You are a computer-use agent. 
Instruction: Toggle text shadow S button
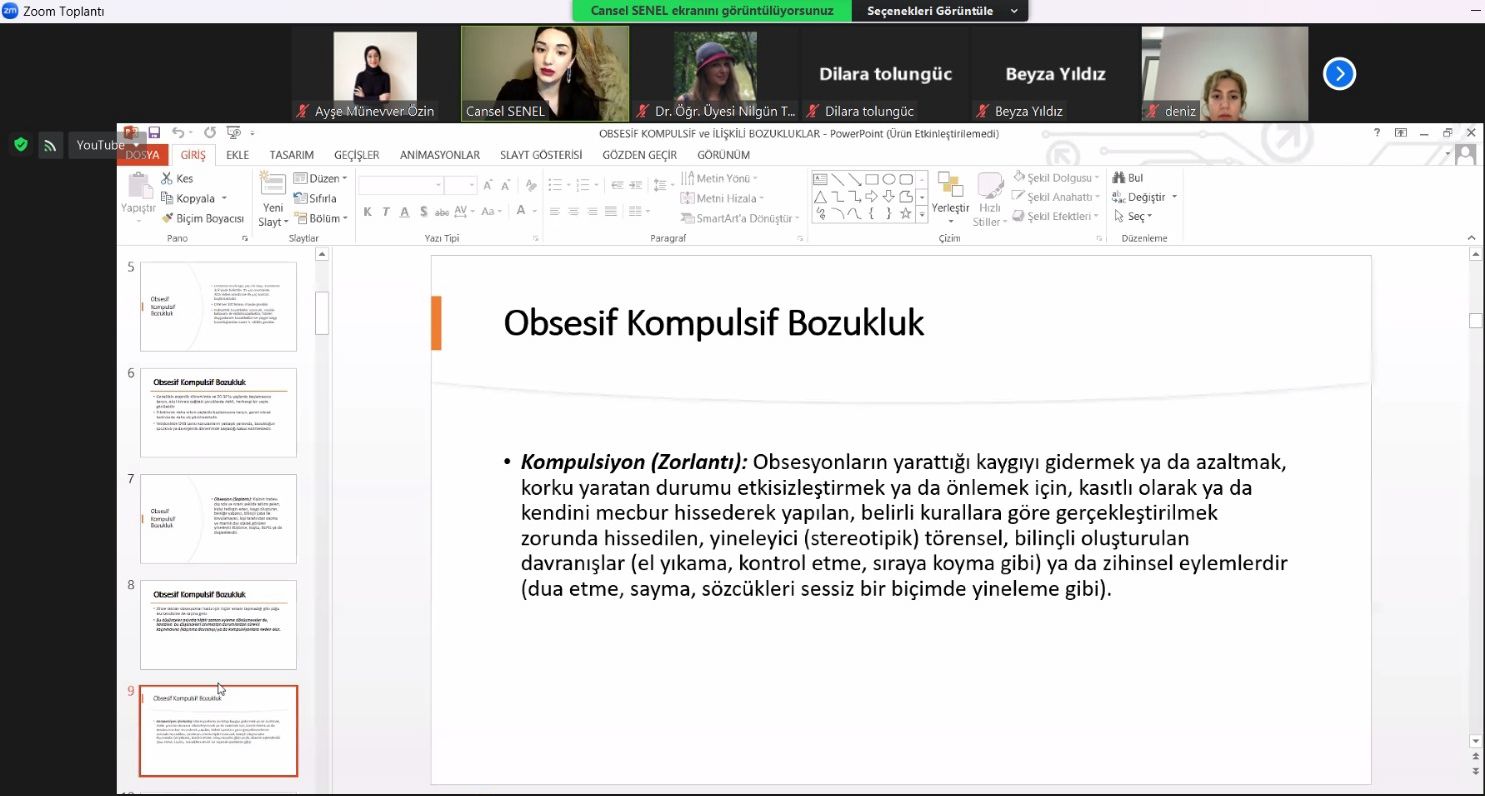coord(424,212)
